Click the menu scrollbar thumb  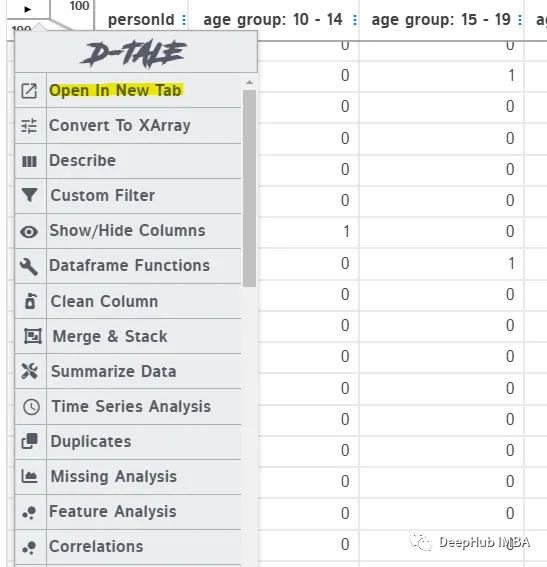[249, 188]
